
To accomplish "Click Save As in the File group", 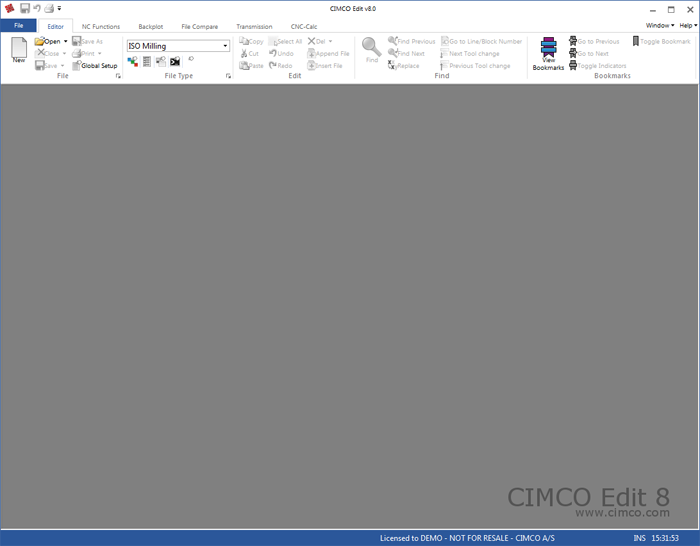I will pos(88,41).
